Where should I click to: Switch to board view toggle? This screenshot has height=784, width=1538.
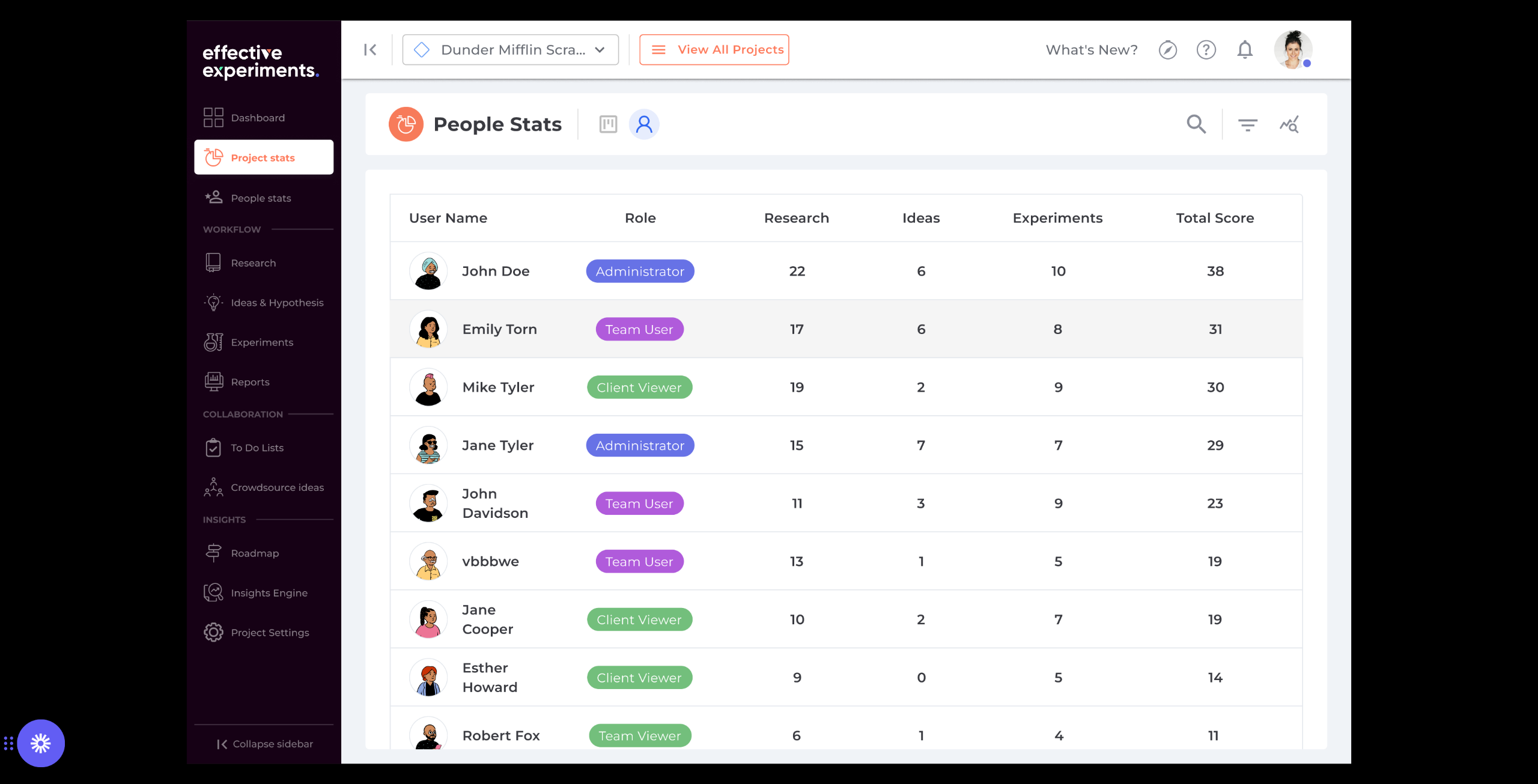tap(608, 124)
